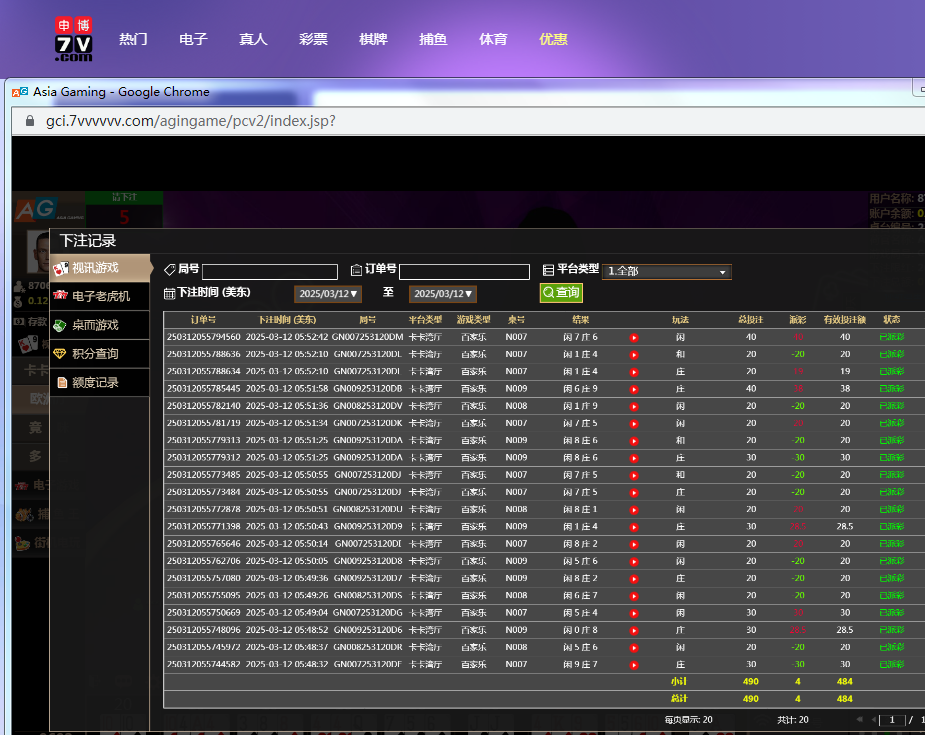925x735 pixels.
Task: Switch to the 电子老虎机 sidebar tab
Action: (100, 296)
